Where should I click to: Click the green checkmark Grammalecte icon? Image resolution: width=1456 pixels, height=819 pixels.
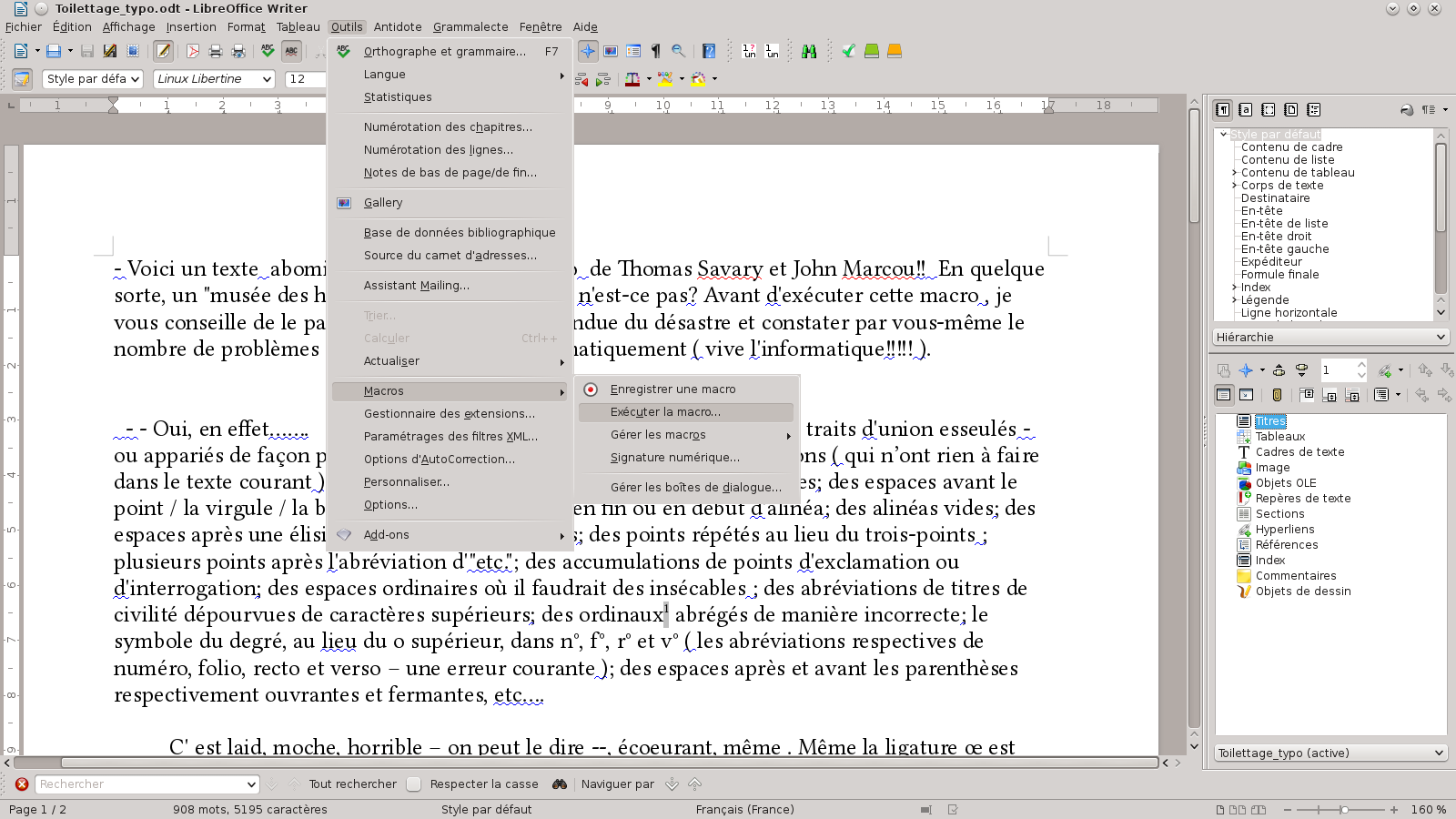[x=848, y=52]
